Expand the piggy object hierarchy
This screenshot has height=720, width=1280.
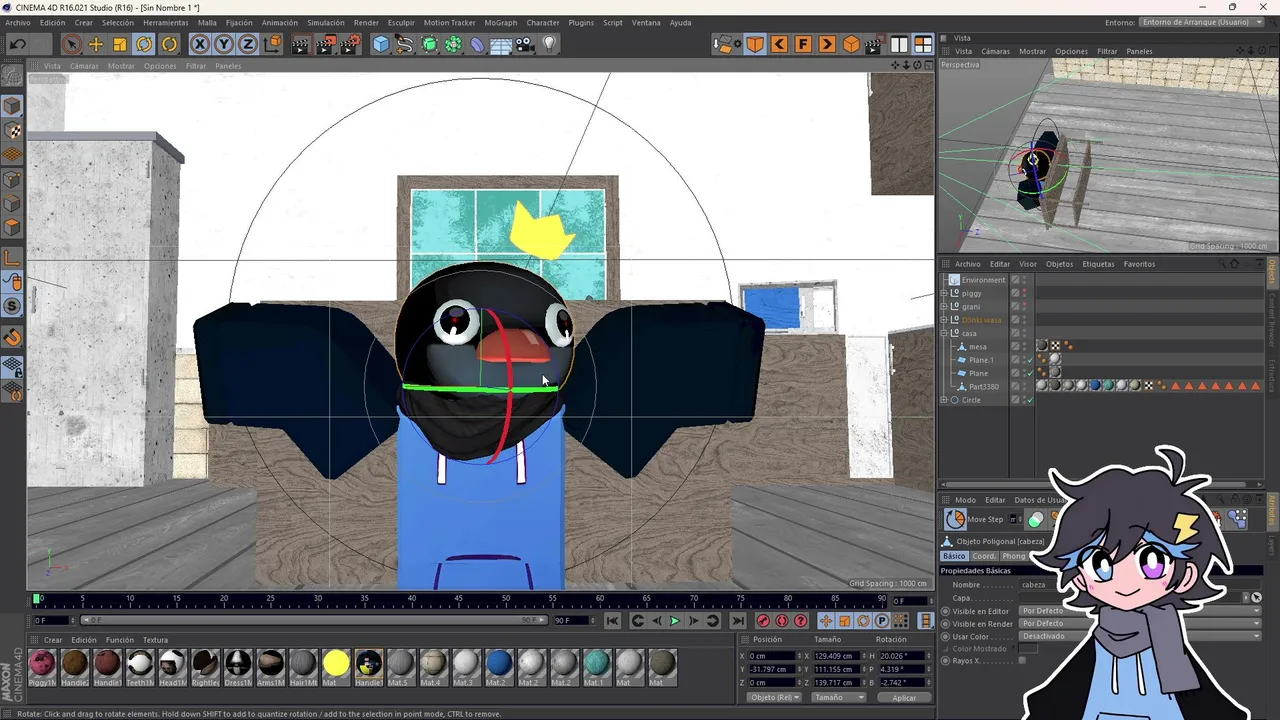[x=944, y=293]
